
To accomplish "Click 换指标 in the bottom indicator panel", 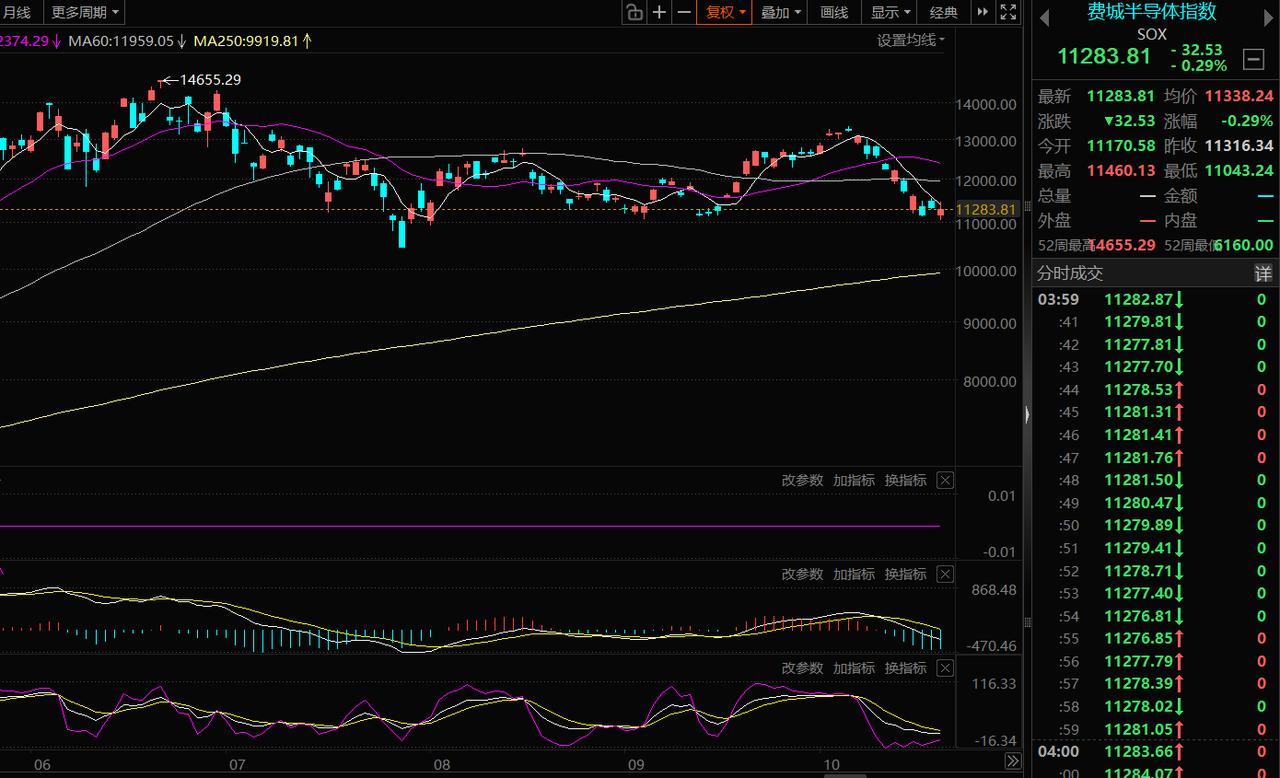I will pyautogui.click(x=906, y=668).
